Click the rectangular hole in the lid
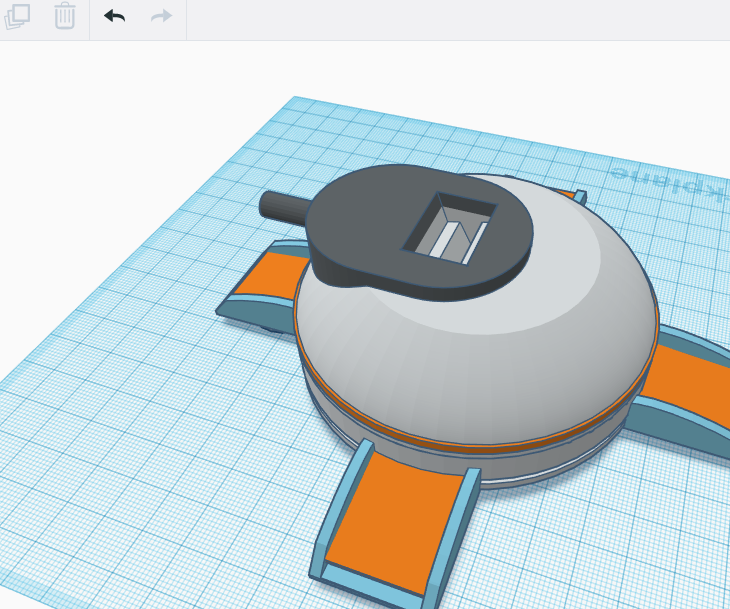The image size is (730, 609). 450,228
